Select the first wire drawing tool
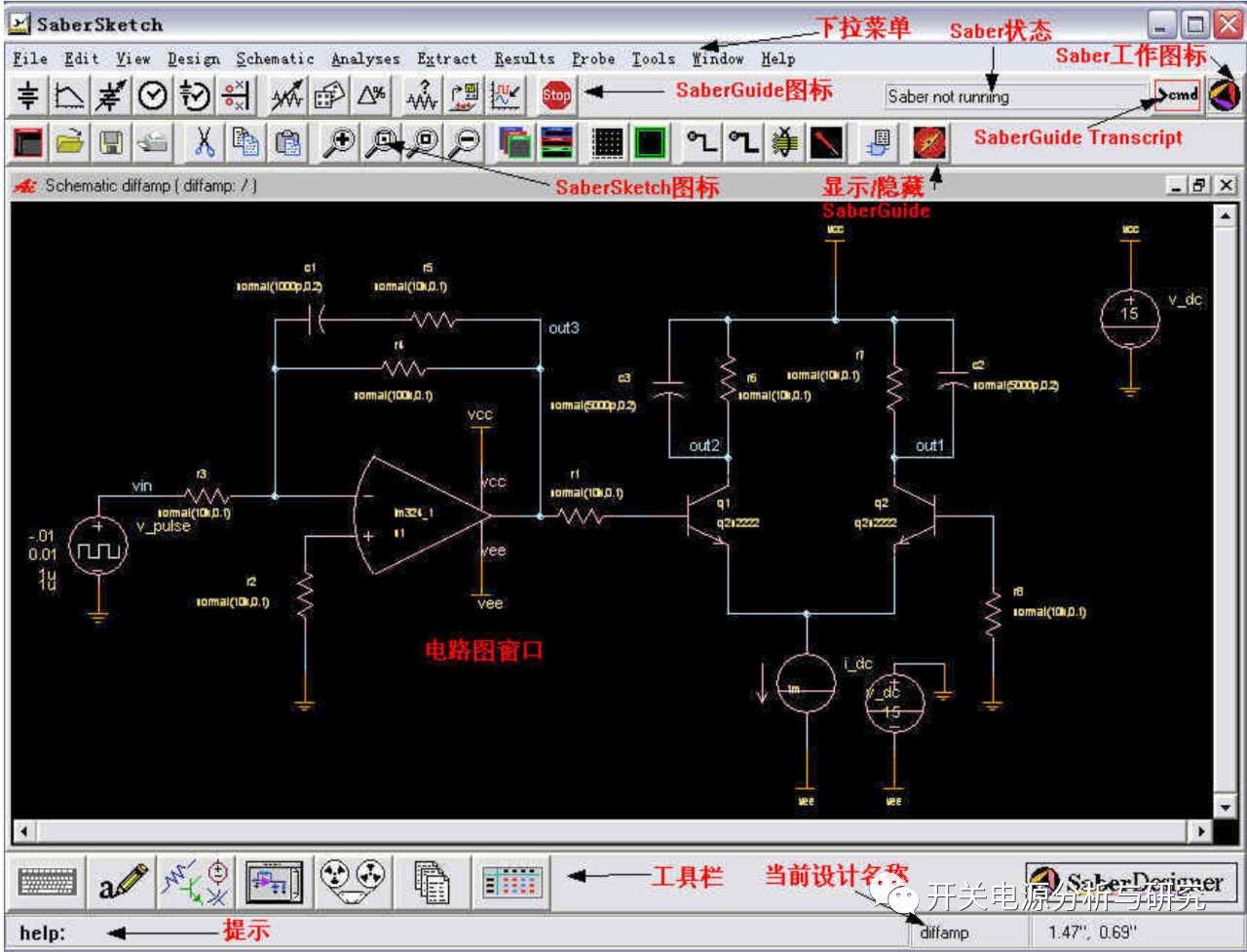This screenshot has width=1247, height=952. [x=701, y=143]
